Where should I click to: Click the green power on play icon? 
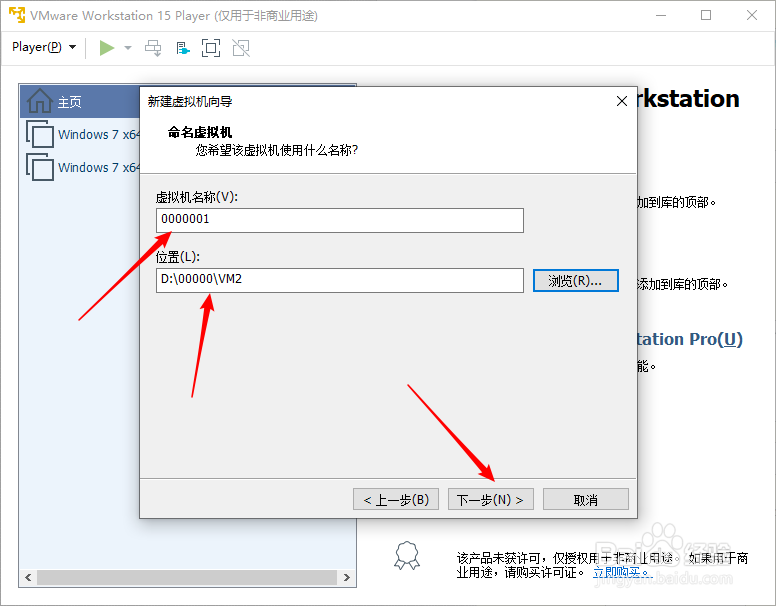106,48
